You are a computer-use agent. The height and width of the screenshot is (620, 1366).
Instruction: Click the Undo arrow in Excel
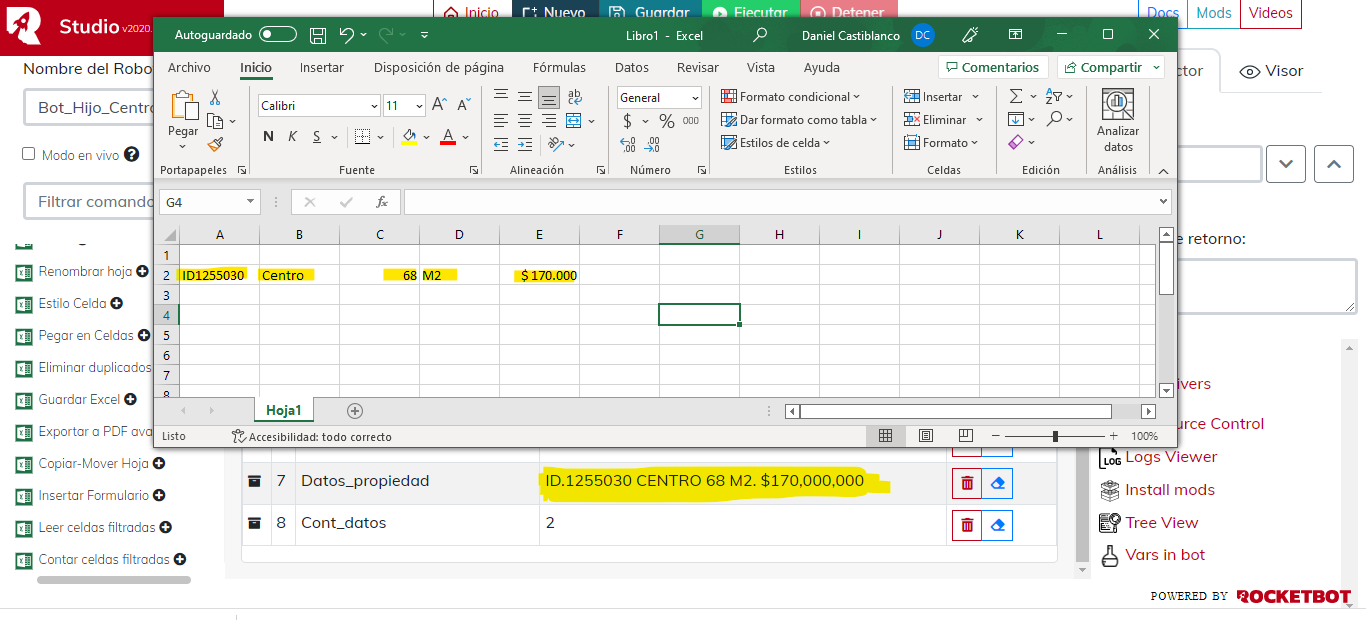click(x=346, y=35)
